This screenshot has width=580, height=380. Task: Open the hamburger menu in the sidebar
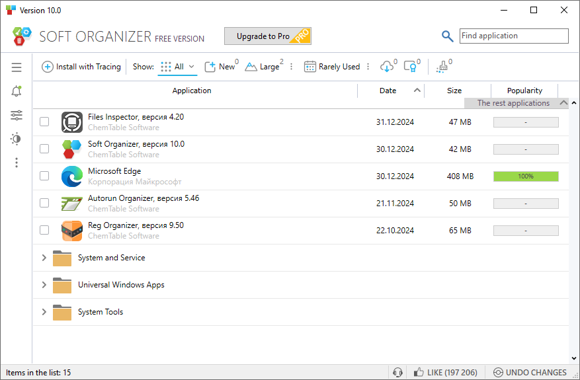point(16,67)
